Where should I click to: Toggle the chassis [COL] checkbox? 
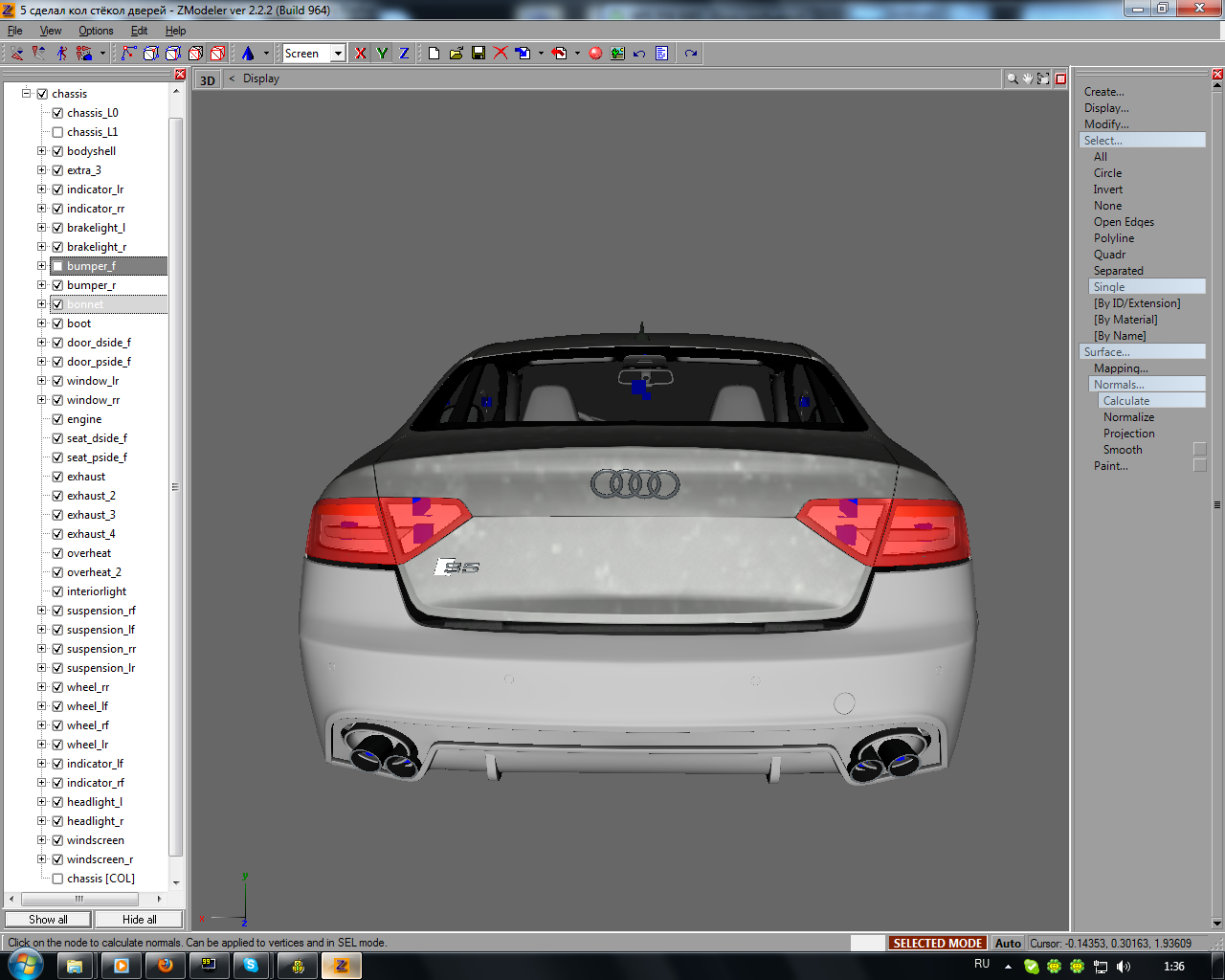pos(57,879)
